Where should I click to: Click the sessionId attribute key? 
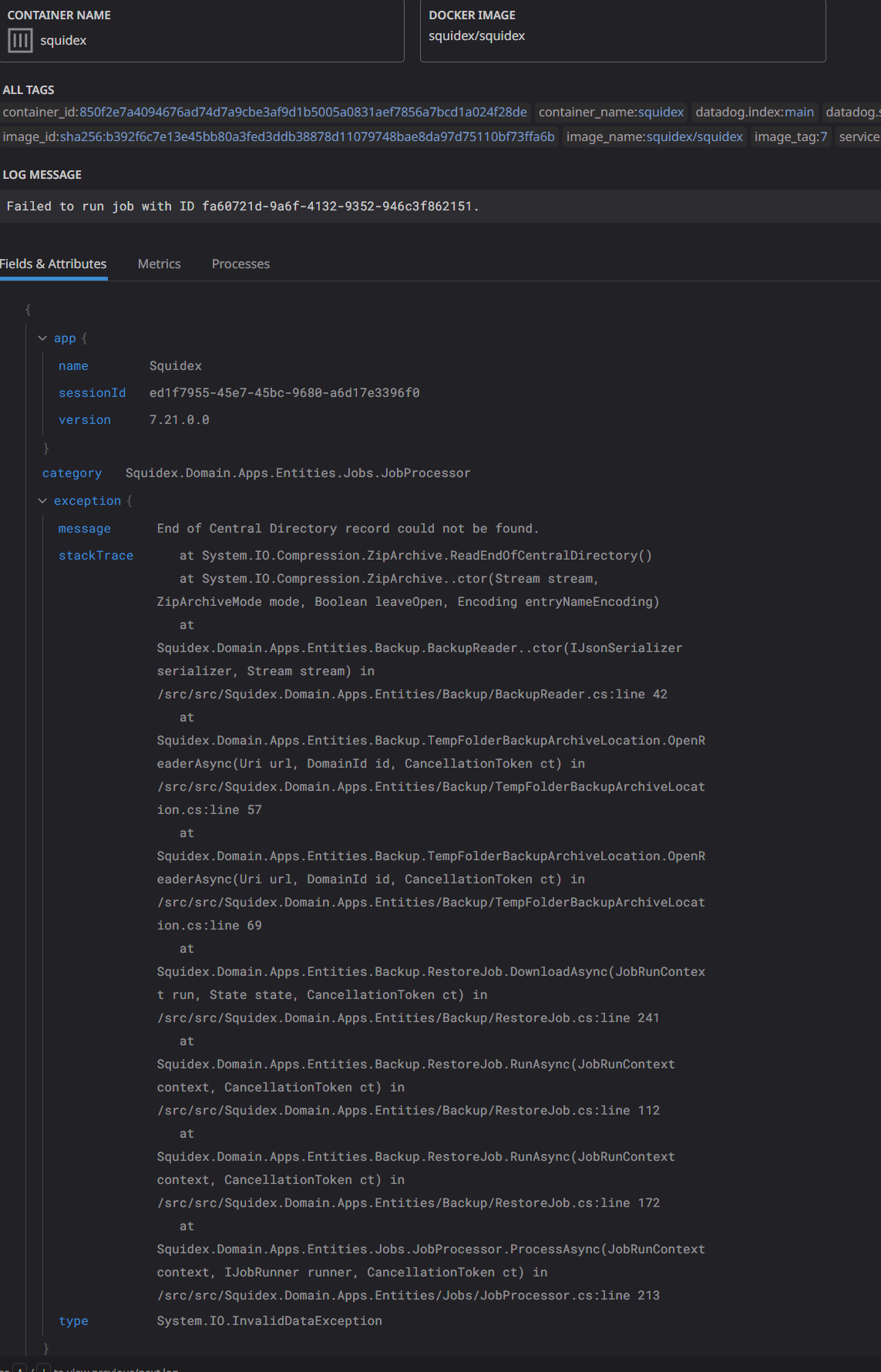pyautogui.click(x=92, y=393)
